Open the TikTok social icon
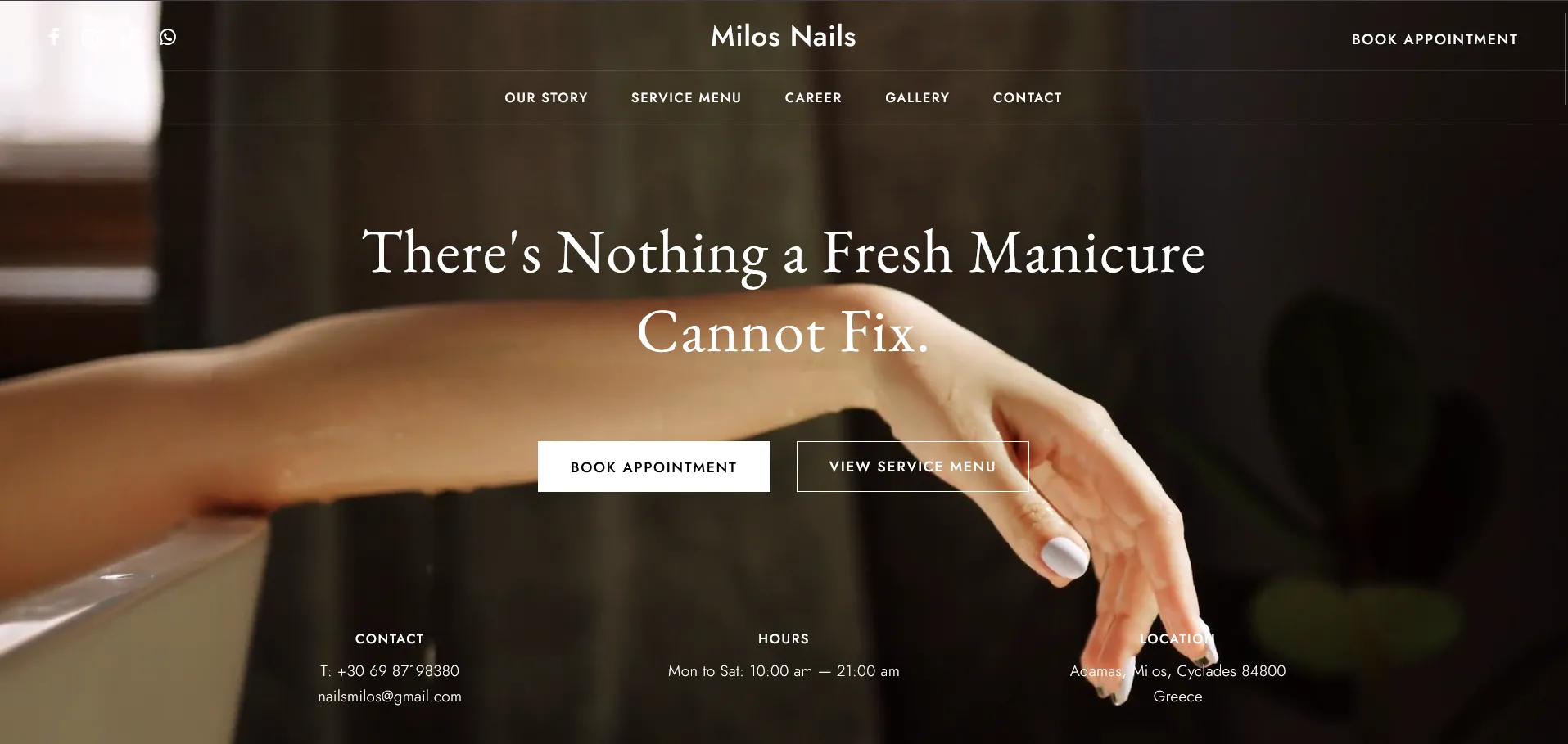This screenshot has width=1568, height=744. click(x=129, y=37)
